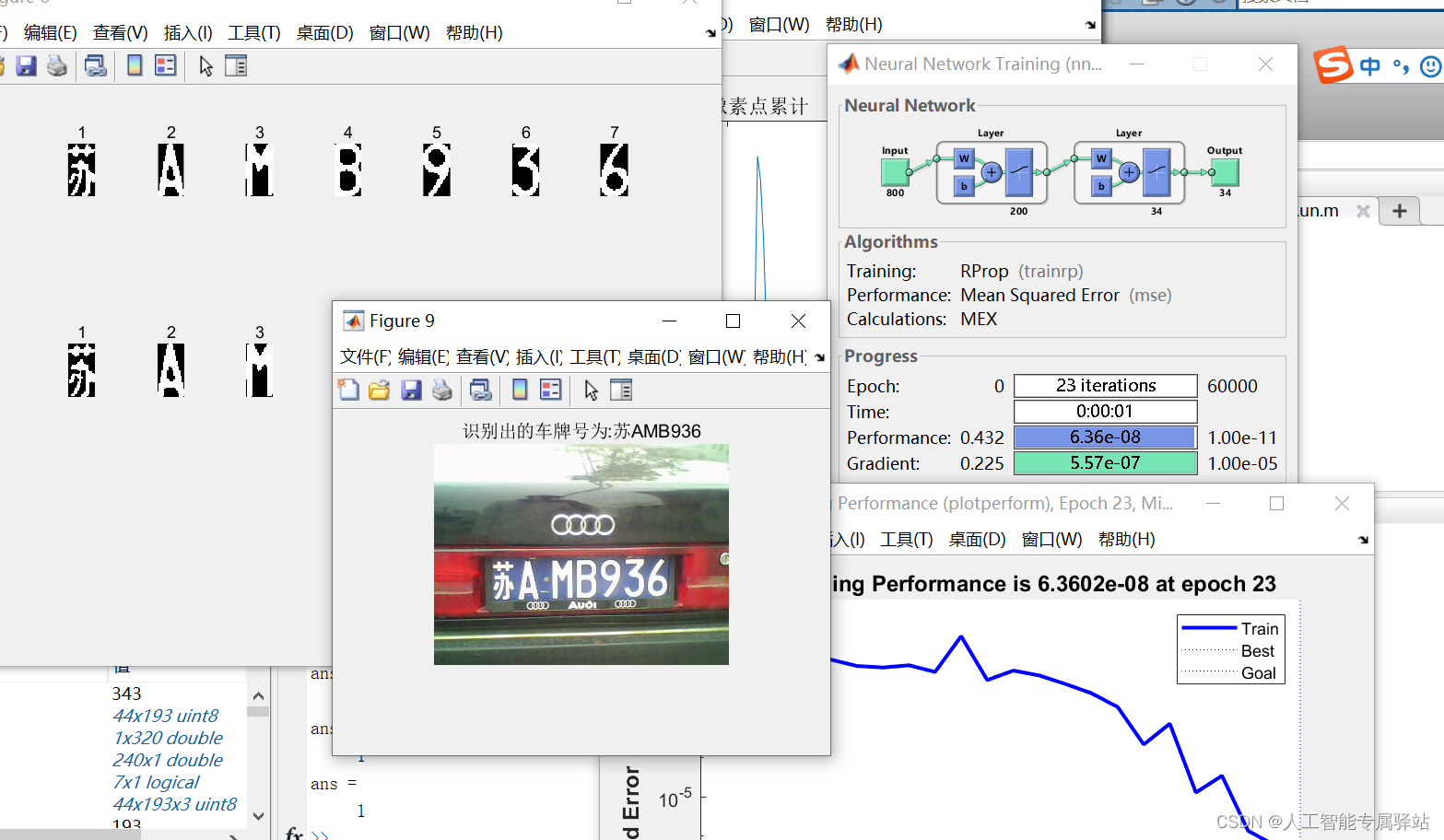This screenshot has width=1444, height=840.
Task: Click the Print icon in the back figure window
Action: pos(57,65)
